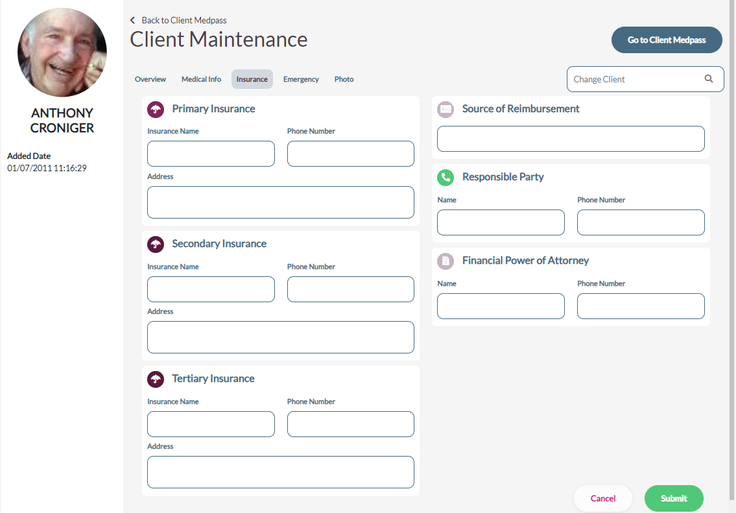Click the page's vertical scrollbar
736x513 pixels.
click(x=731, y=249)
